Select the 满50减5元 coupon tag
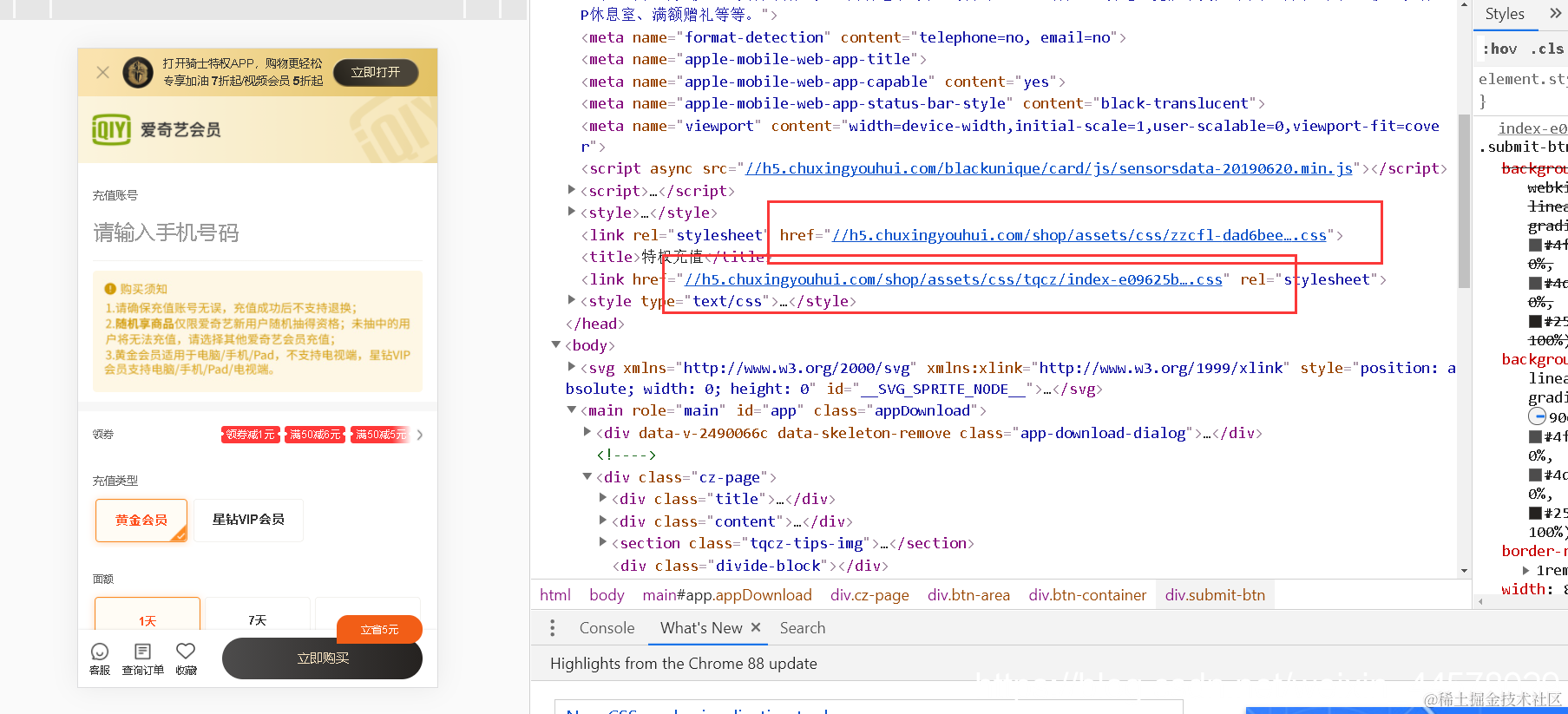This screenshot has width=1568, height=714. pos(379,435)
